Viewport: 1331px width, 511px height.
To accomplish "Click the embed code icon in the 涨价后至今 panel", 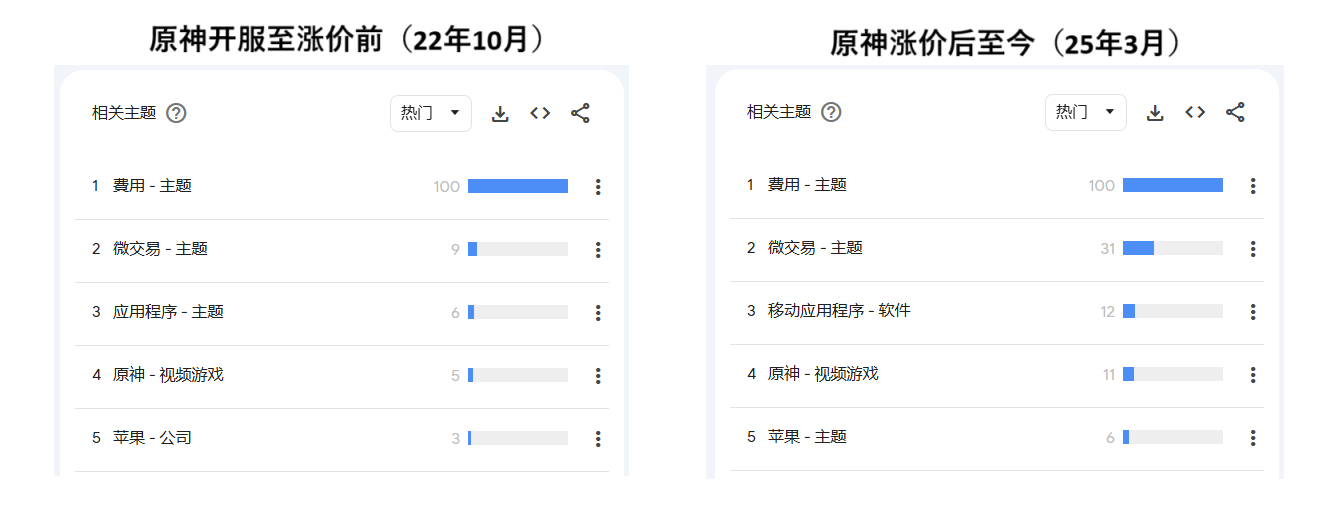I will click(1195, 112).
